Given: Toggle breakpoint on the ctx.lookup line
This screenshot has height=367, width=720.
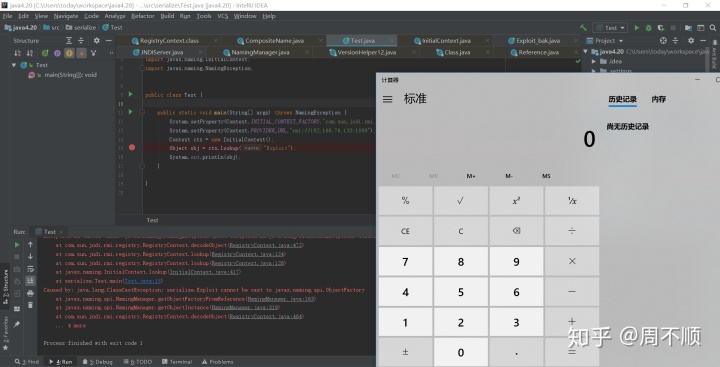Looking at the screenshot, I should coord(132,147).
